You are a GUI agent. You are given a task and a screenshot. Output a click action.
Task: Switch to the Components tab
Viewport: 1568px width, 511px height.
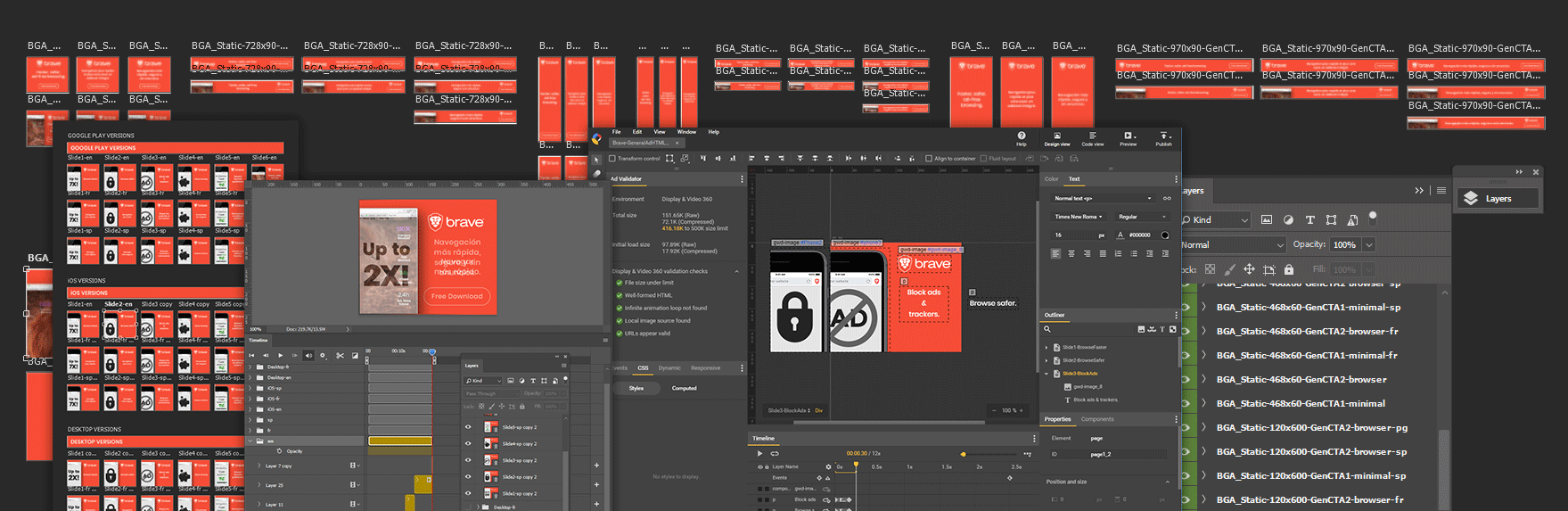(x=1097, y=419)
